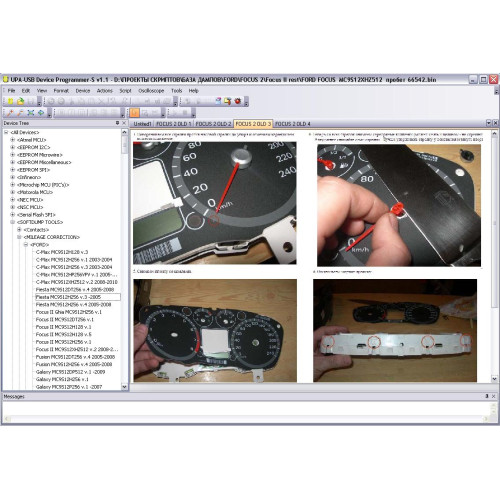Click the white cluster back-cover photo
Screen dimensions: 500x500
click(x=395, y=330)
